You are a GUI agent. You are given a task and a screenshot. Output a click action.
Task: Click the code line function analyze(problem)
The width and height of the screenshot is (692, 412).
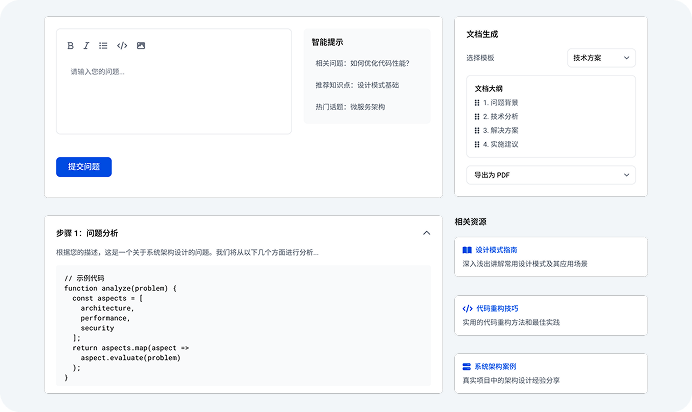click(x=120, y=288)
